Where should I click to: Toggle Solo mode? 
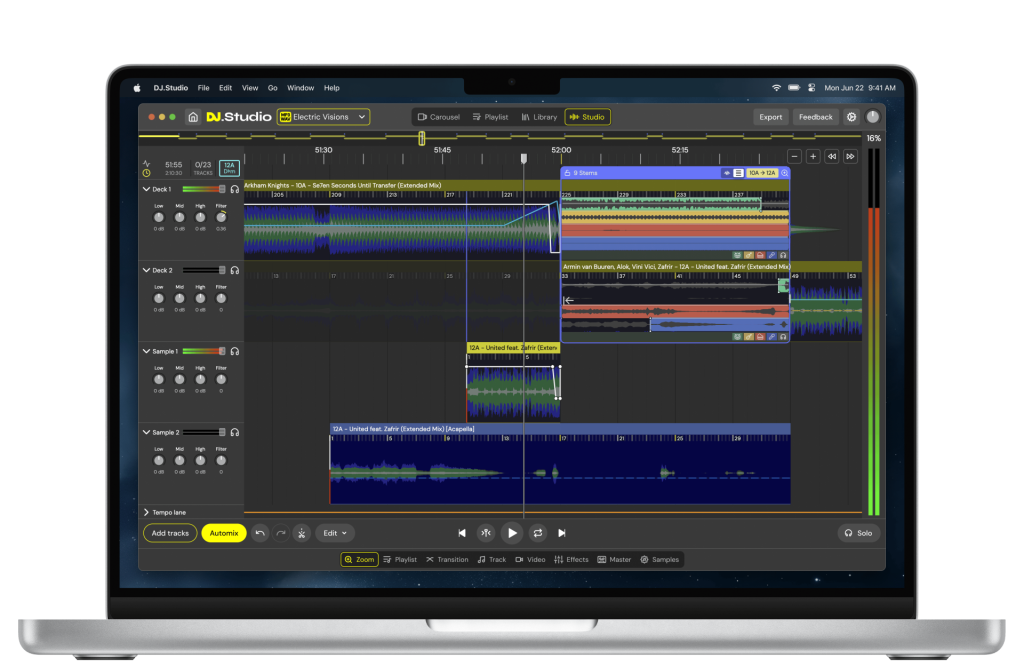[x=858, y=533]
